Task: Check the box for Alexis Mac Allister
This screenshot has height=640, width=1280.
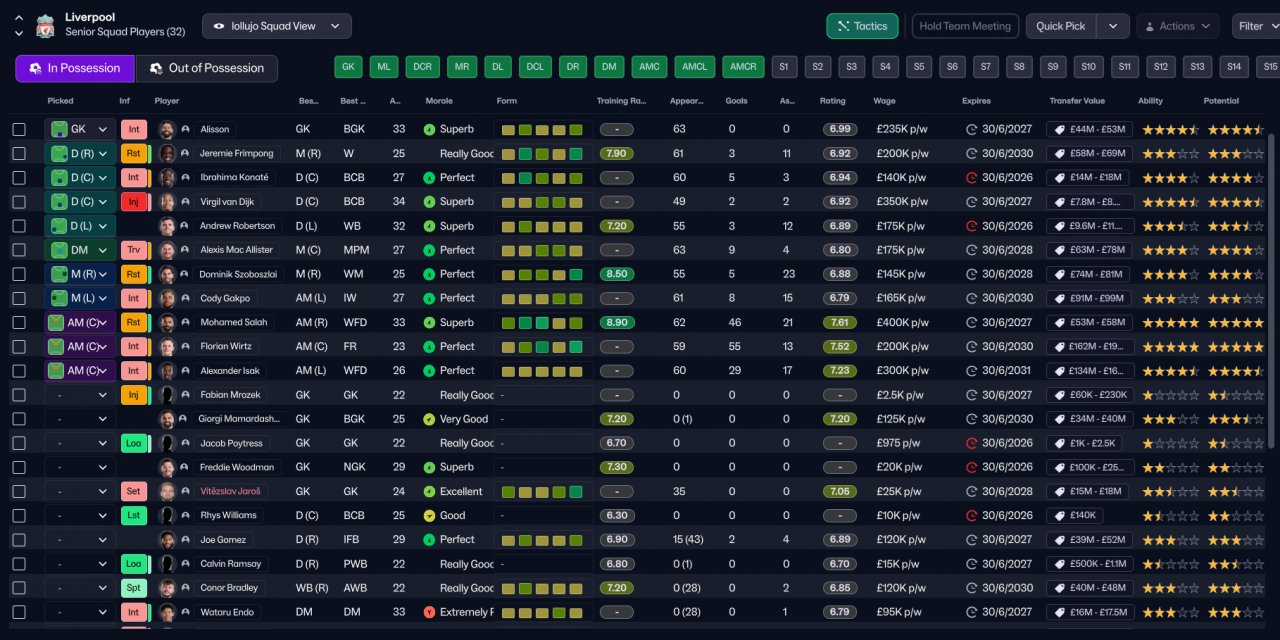Action: pyautogui.click(x=19, y=250)
